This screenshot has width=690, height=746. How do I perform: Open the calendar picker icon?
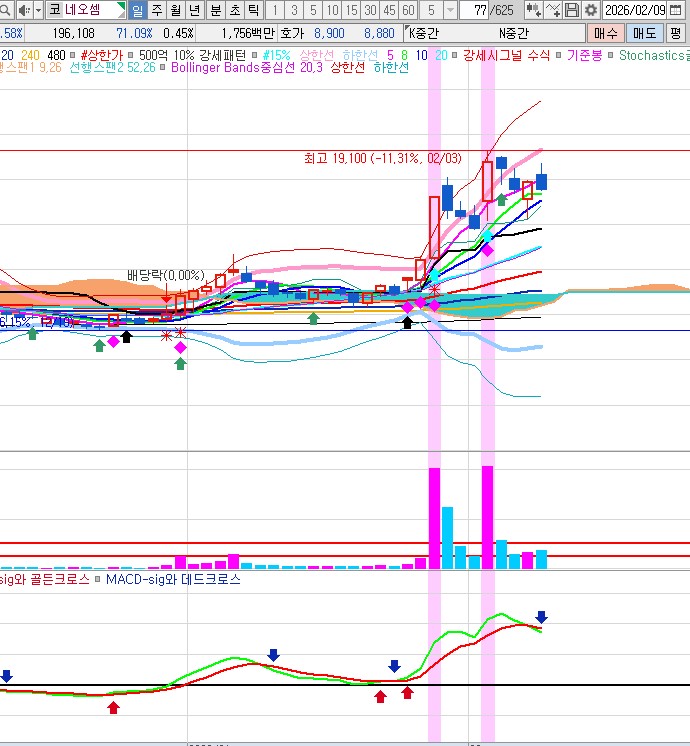(x=675, y=10)
